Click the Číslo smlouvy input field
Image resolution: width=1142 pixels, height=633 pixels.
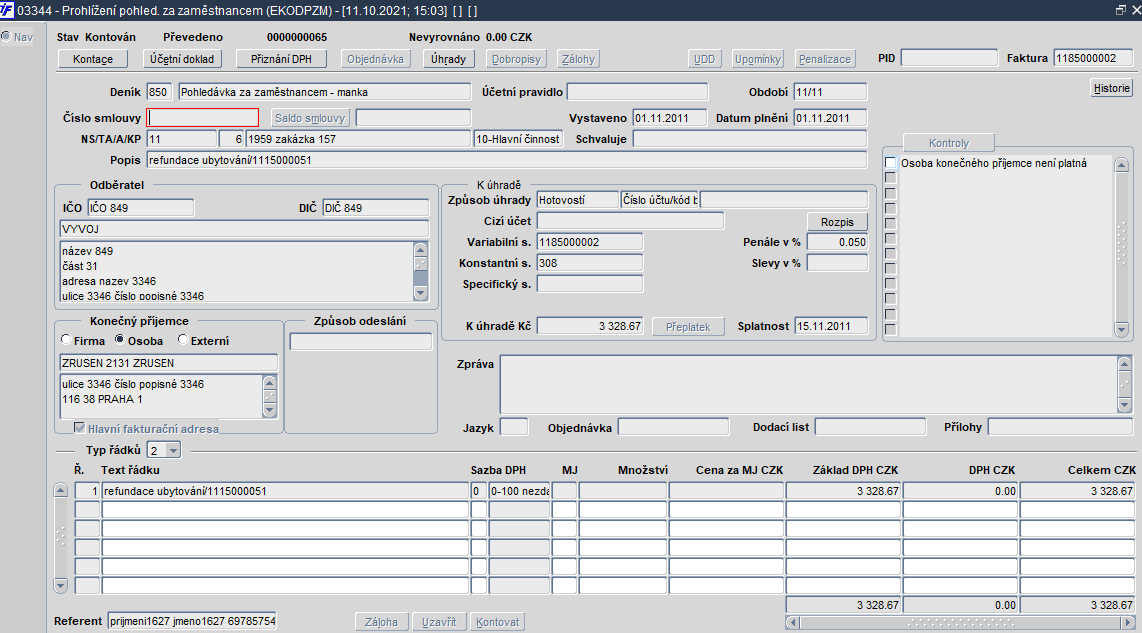point(203,118)
